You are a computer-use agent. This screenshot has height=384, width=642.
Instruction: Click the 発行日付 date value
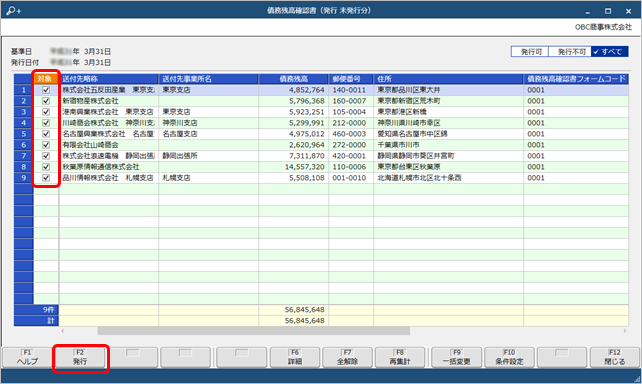tap(81, 63)
